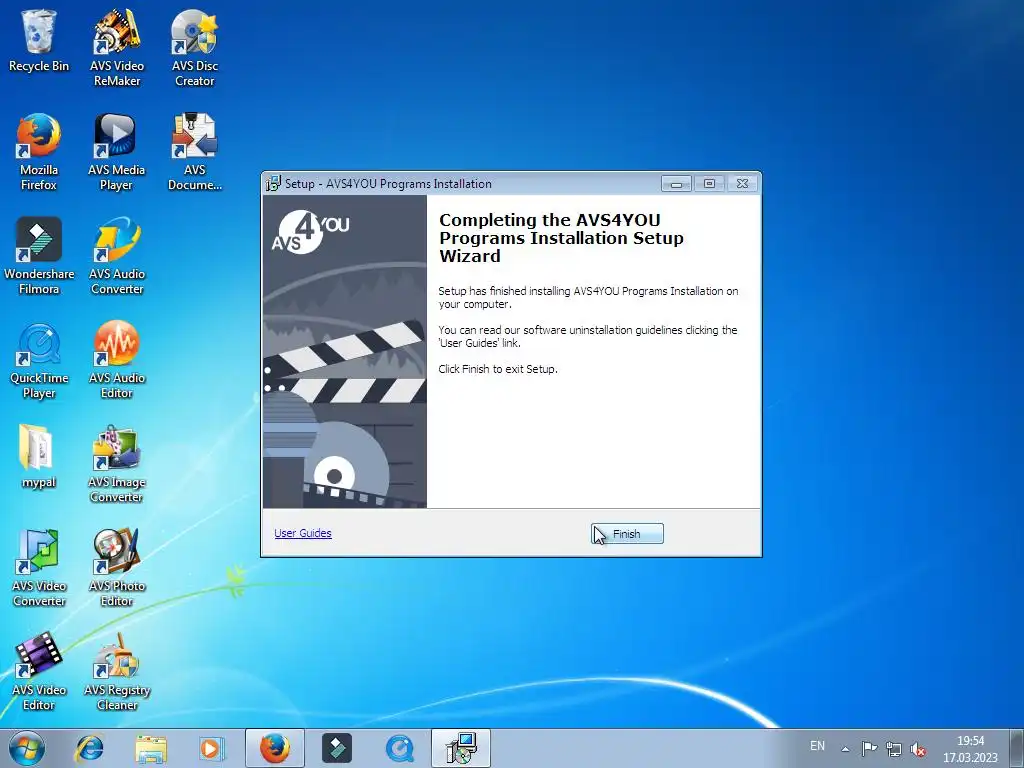Select the AVS Image Converter shortcut

(117, 464)
